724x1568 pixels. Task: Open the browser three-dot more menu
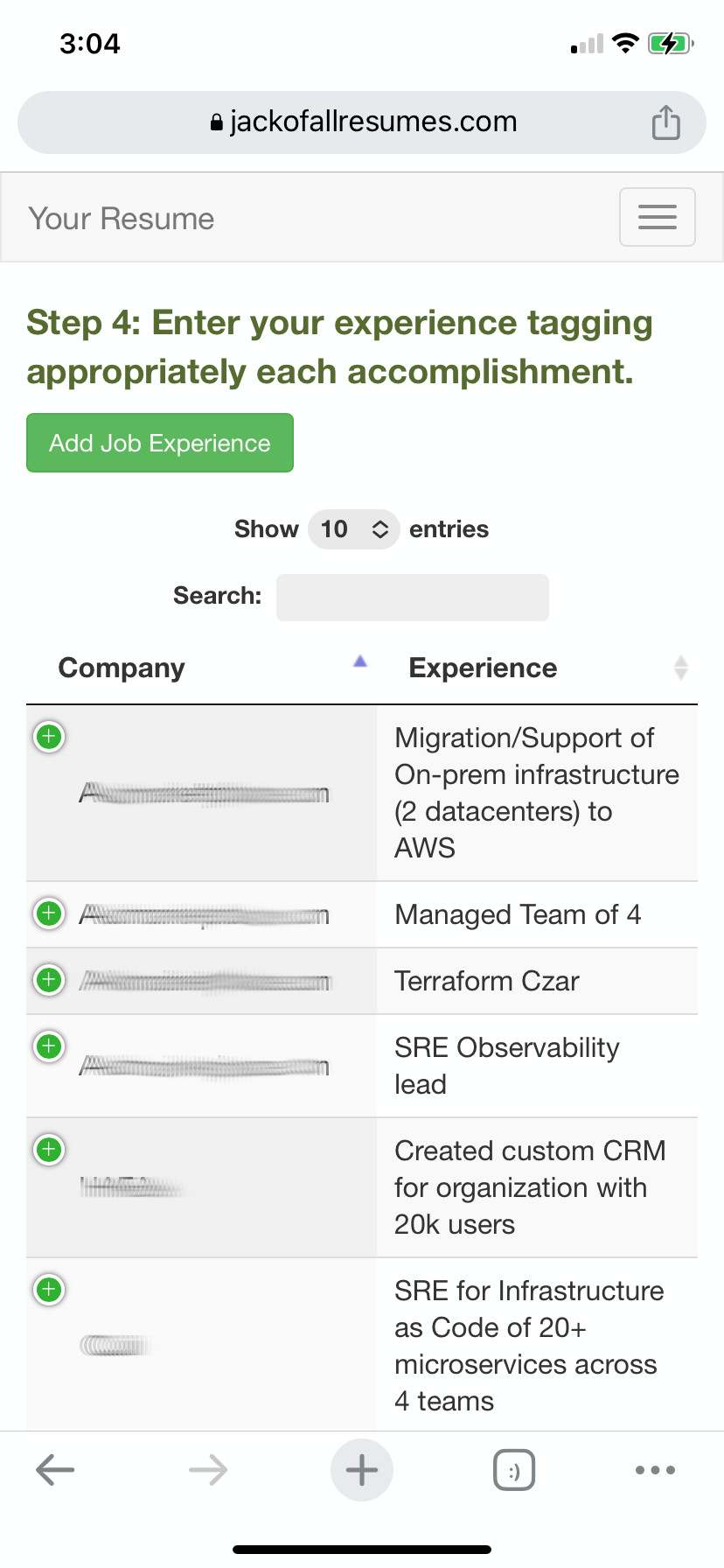(655, 1470)
